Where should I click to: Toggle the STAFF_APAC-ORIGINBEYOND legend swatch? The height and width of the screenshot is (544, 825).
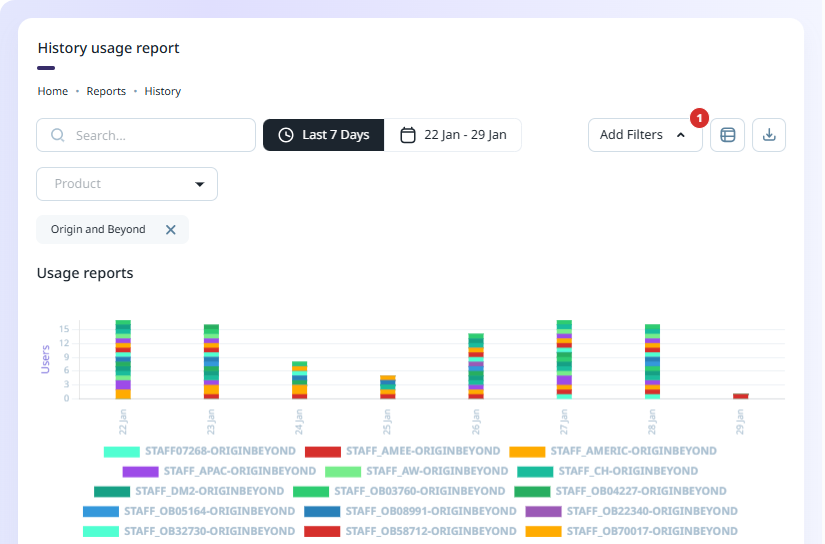[x=140, y=471]
